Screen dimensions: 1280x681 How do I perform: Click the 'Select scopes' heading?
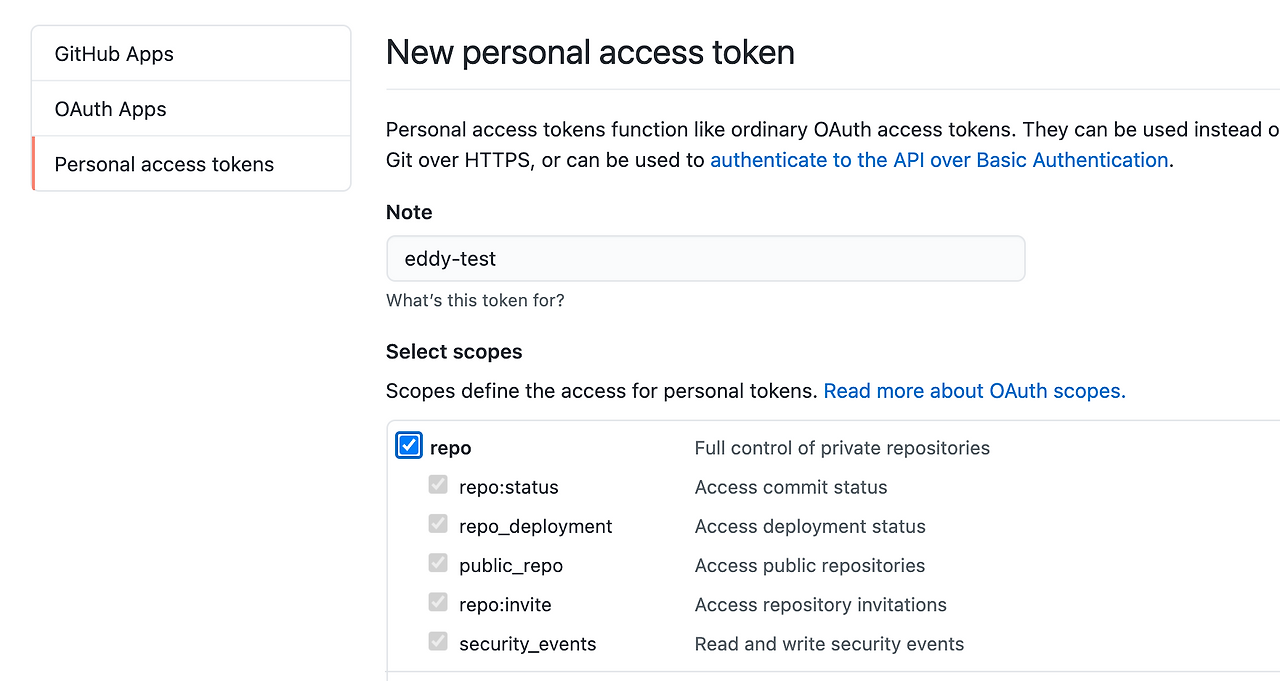coord(454,351)
